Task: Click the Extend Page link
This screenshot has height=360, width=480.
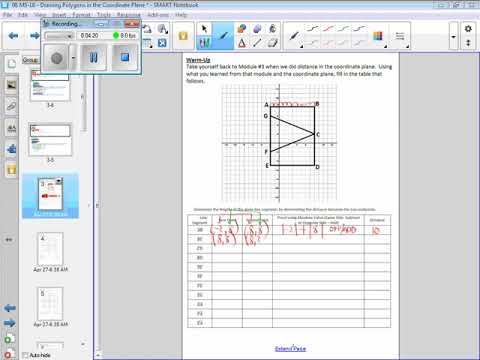Action: pos(290,349)
